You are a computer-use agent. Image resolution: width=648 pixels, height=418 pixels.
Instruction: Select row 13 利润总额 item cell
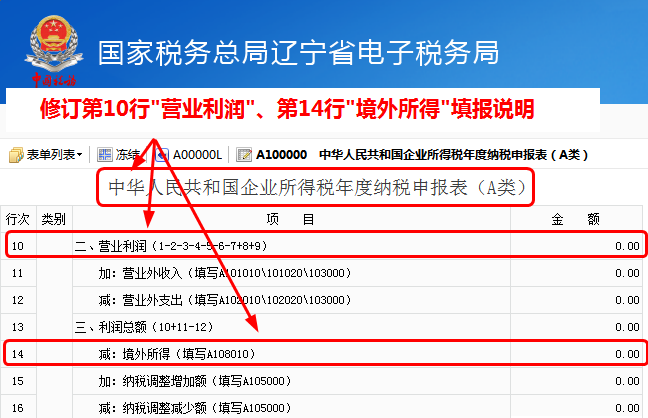[291, 327]
